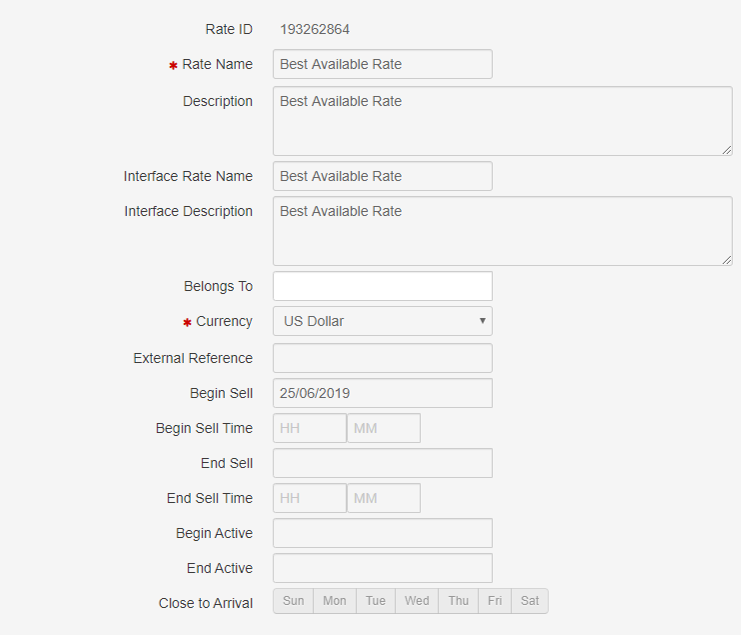Click the End Sell date field

coord(383,463)
